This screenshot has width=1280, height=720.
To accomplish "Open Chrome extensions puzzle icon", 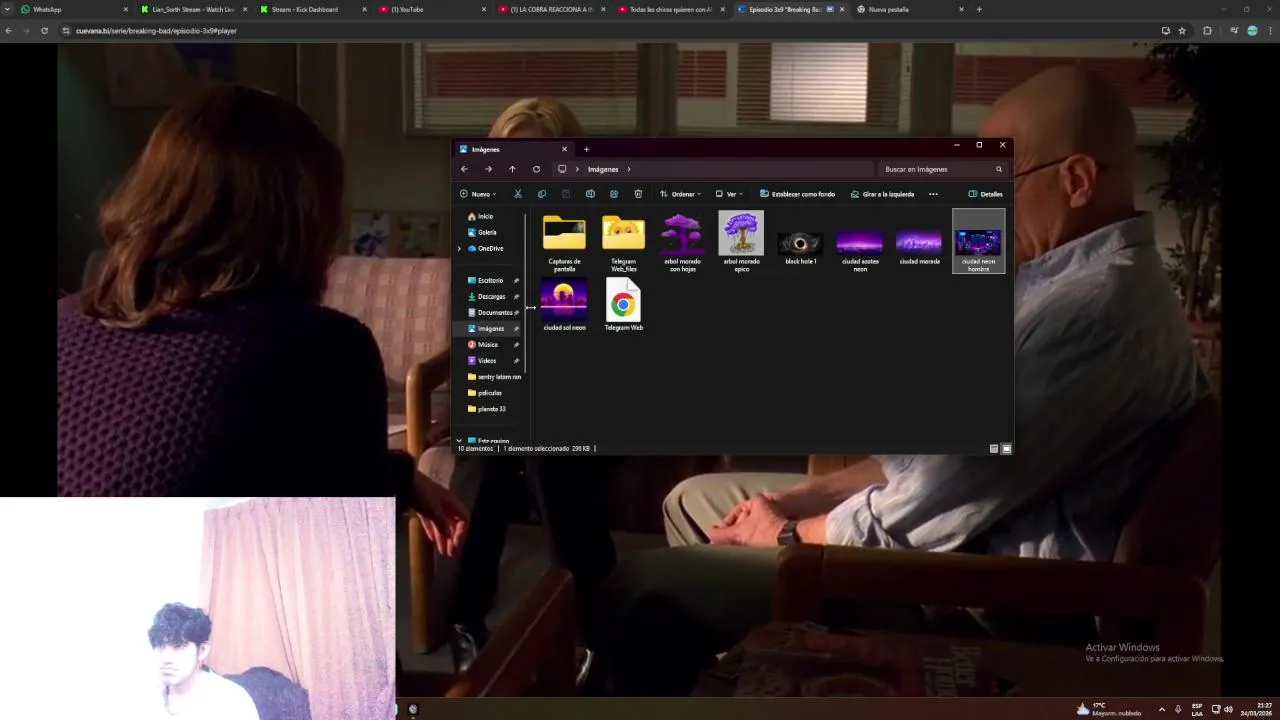I will click(x=1207, y=31).
